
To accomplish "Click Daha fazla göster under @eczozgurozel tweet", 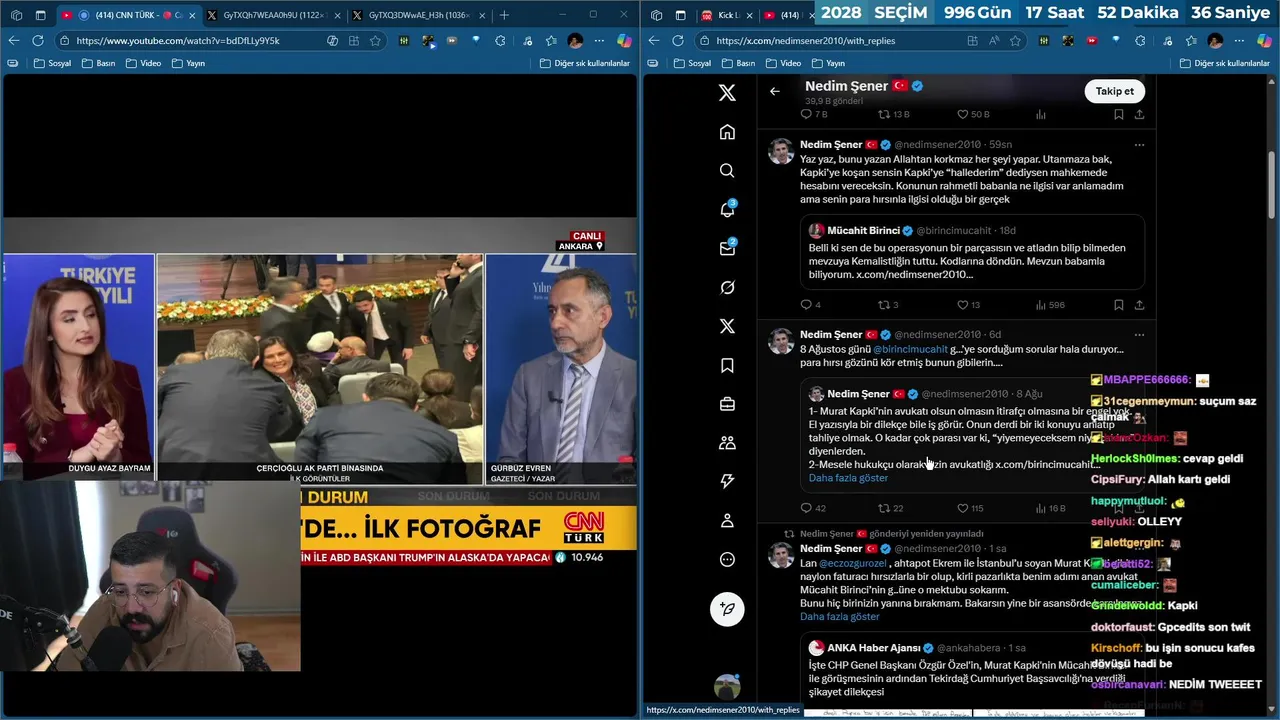I will (840, 617).
